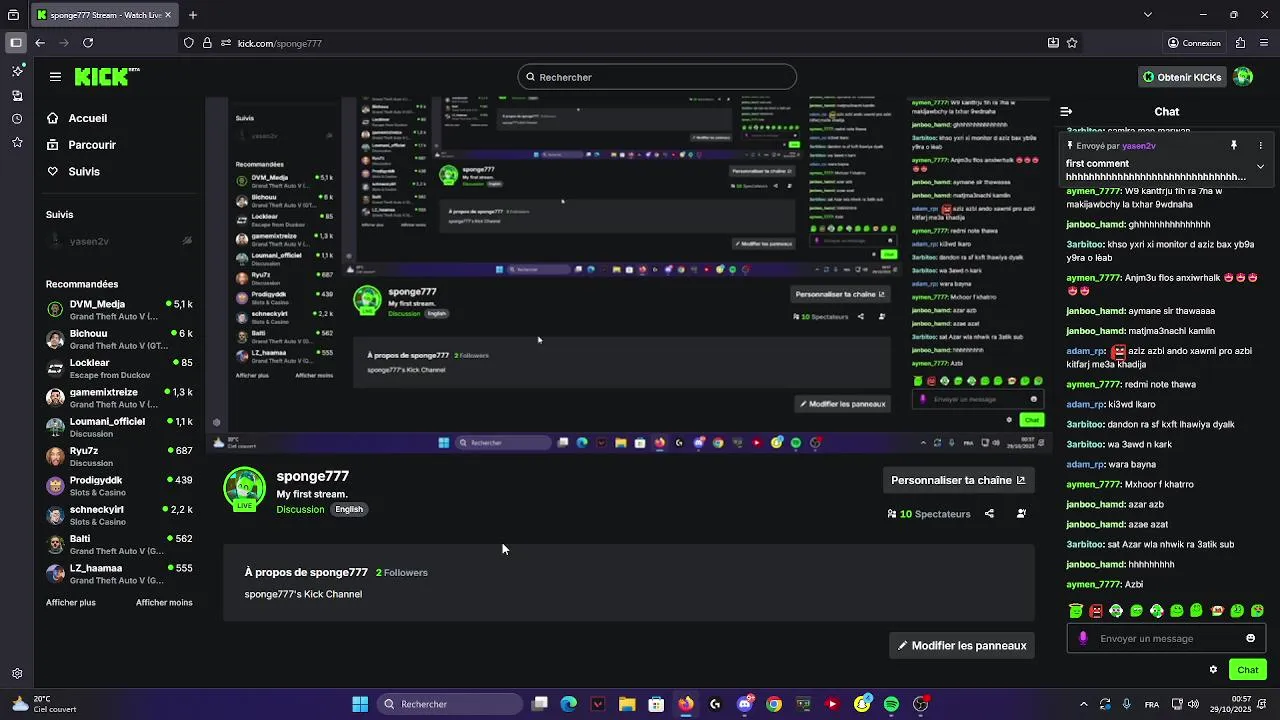Viewport: 1280px width, 720px height.
Task: Click the KICK logo
Action: (x=107, y=77)
